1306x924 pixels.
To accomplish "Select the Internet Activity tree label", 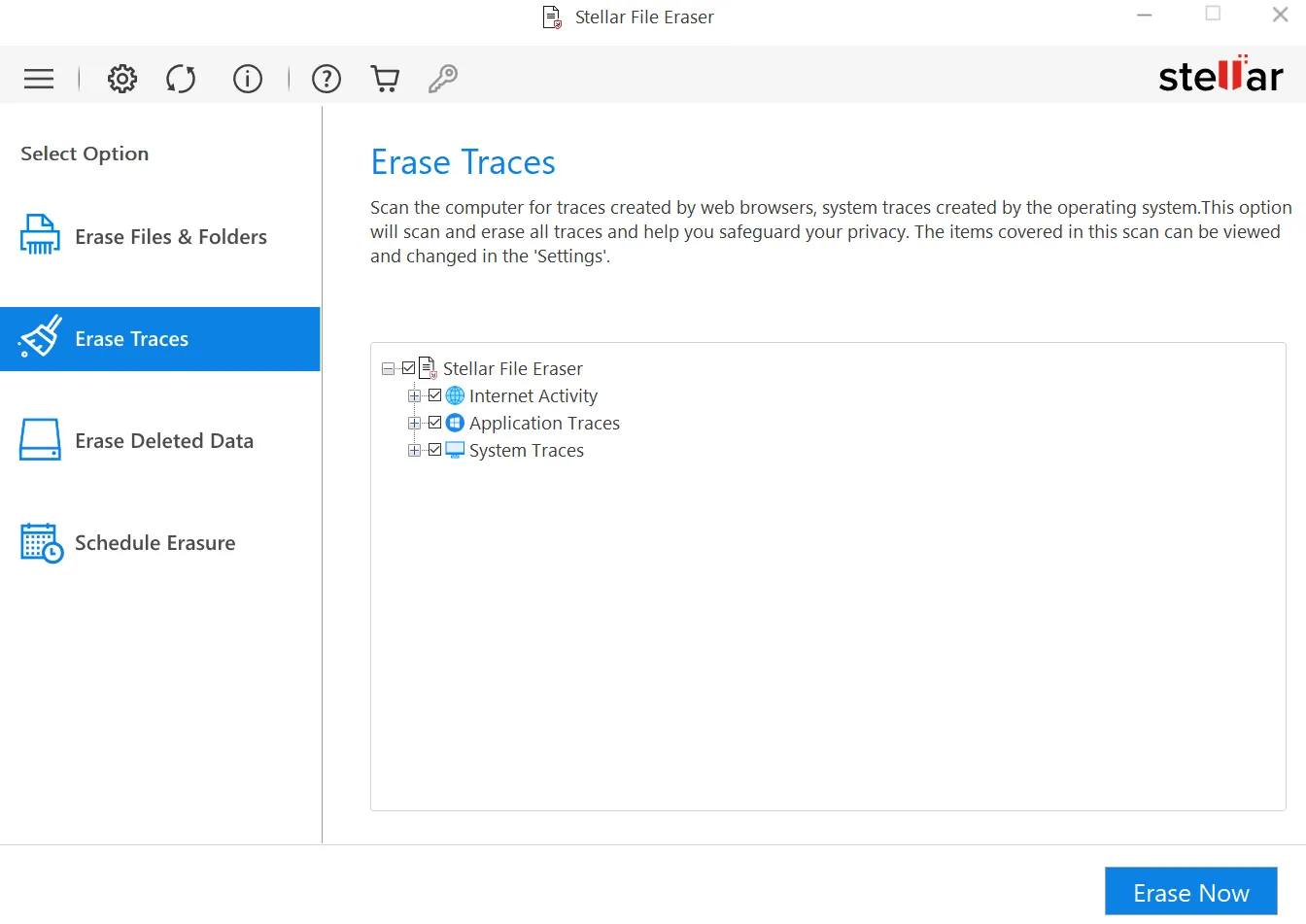I will 533,395.
